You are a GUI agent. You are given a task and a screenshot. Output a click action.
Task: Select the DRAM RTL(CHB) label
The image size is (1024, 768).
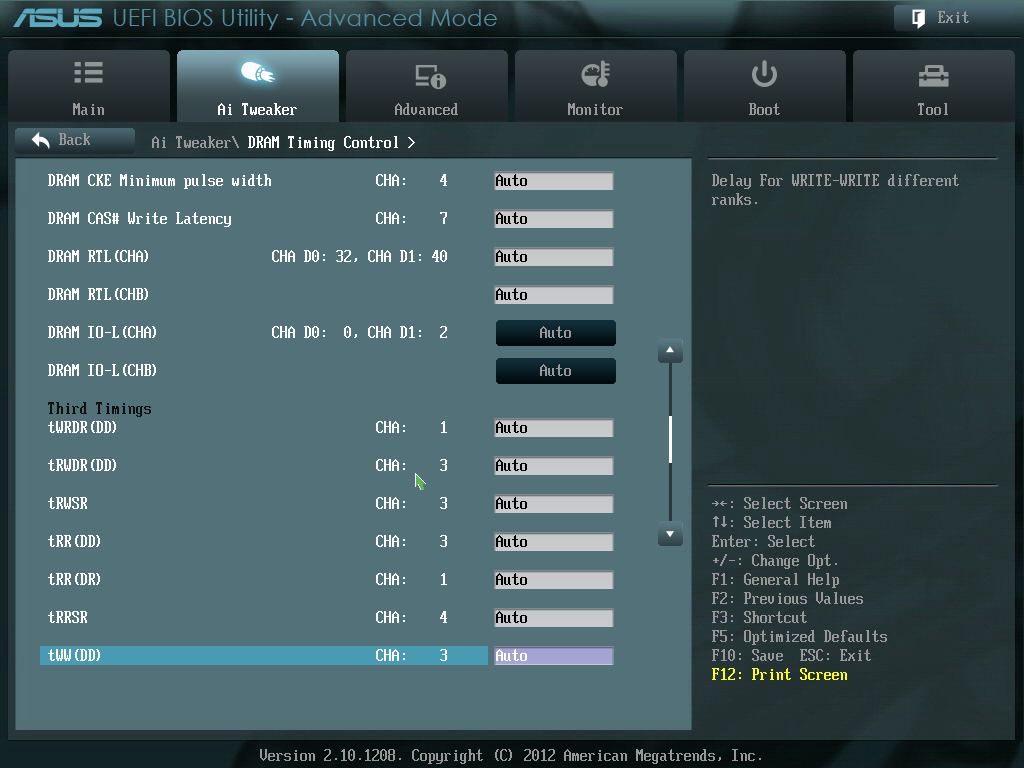(98, 295)
